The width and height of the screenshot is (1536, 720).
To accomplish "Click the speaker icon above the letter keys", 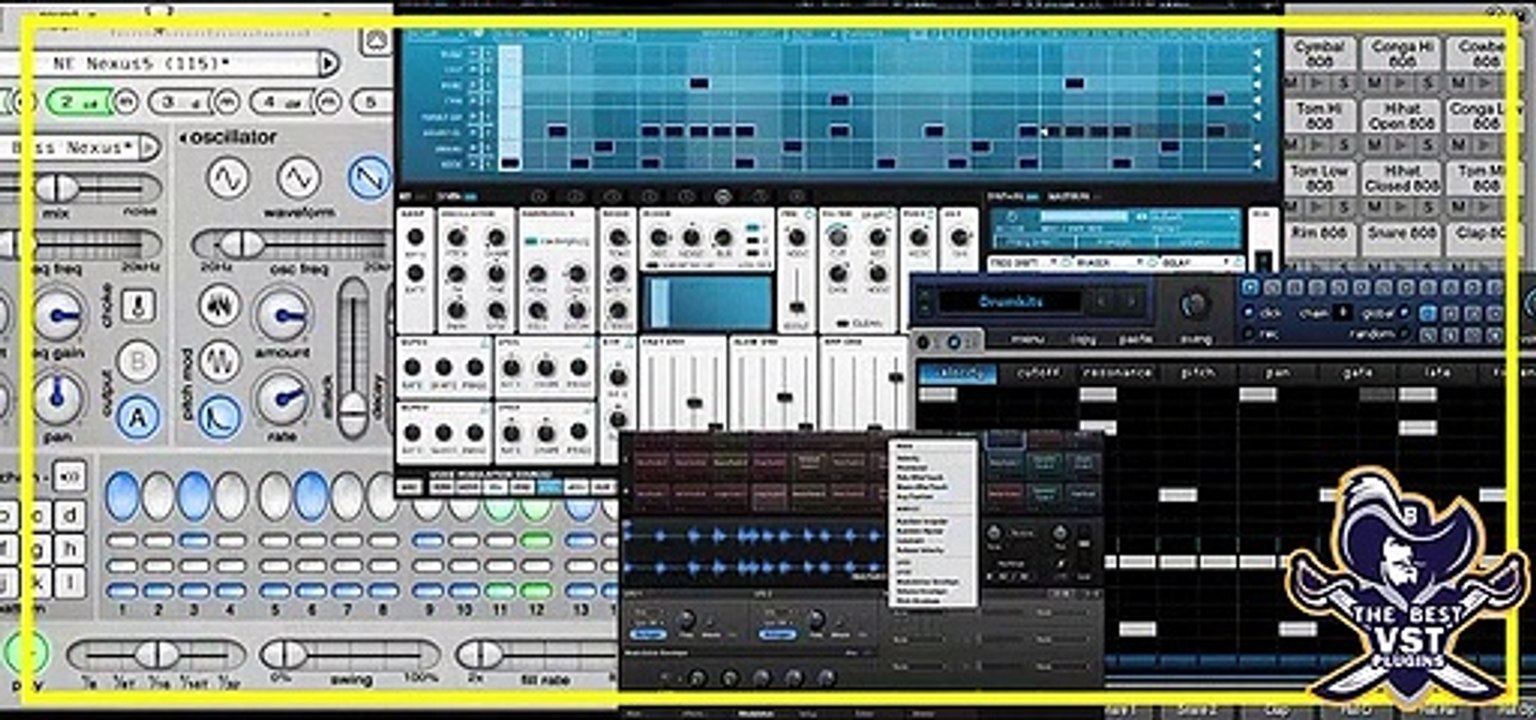I will click(69, 476).
